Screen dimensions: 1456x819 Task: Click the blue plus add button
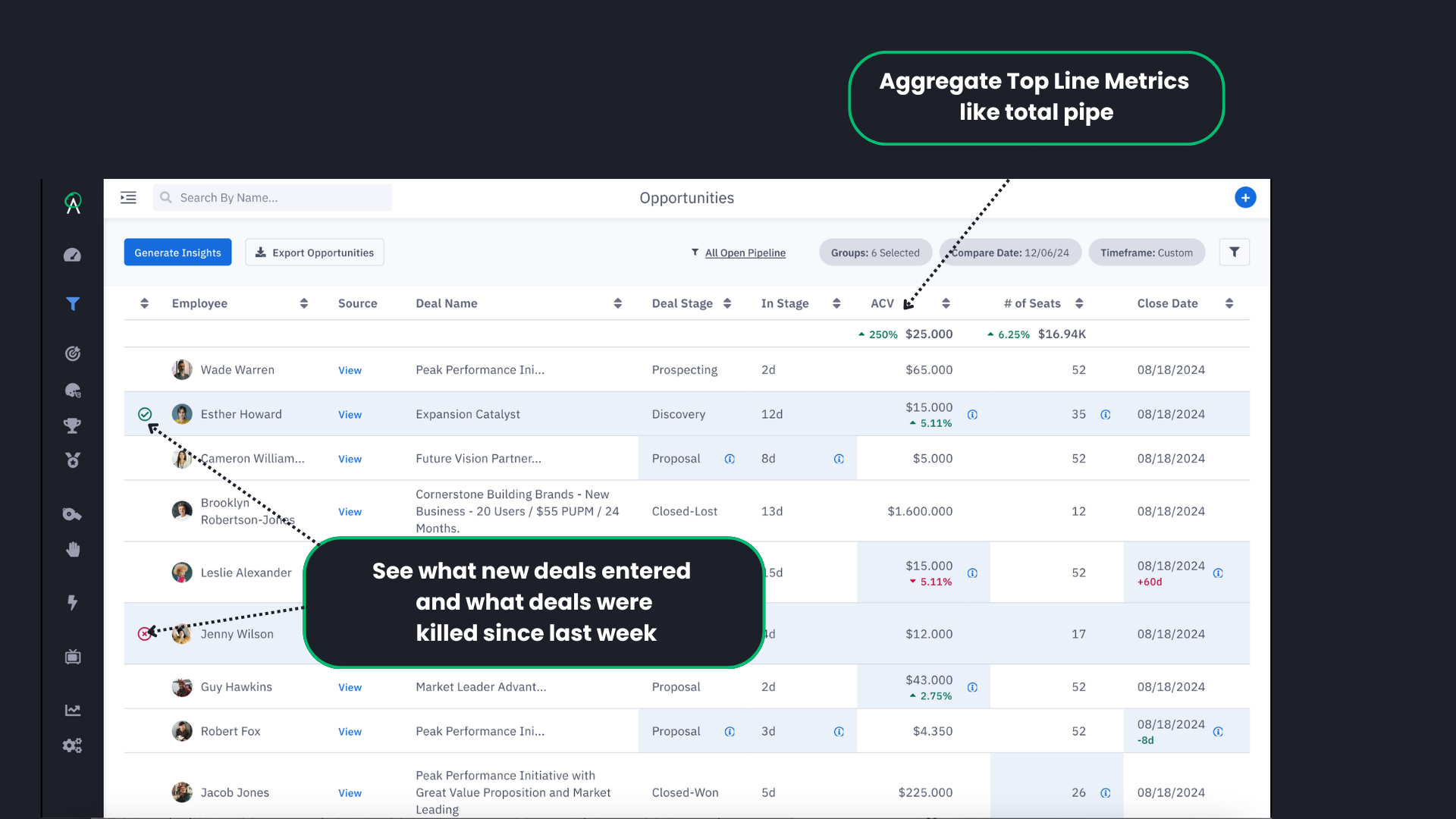(x=1245, y=198)
